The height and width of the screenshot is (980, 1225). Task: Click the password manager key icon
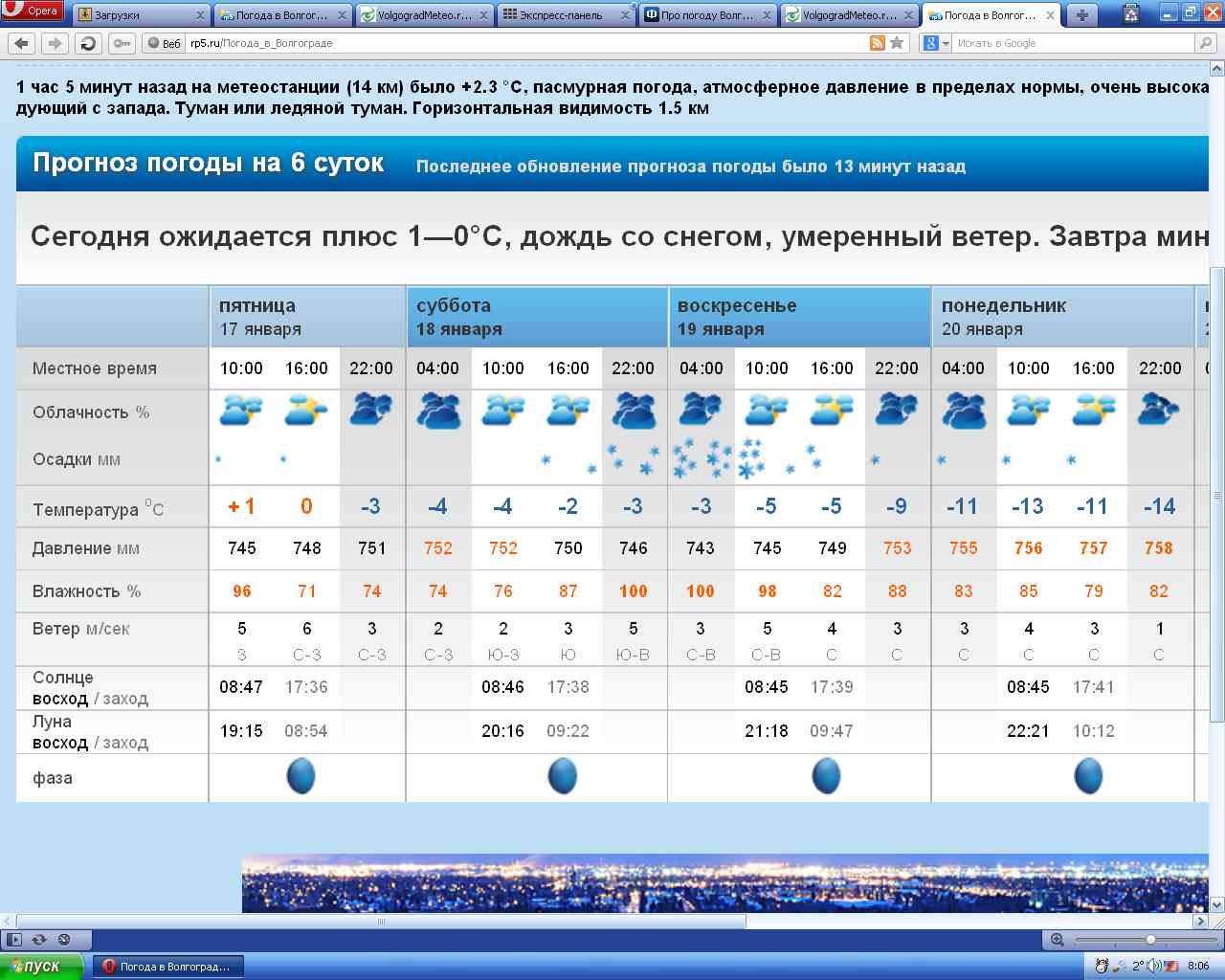(x=122, y=43)
